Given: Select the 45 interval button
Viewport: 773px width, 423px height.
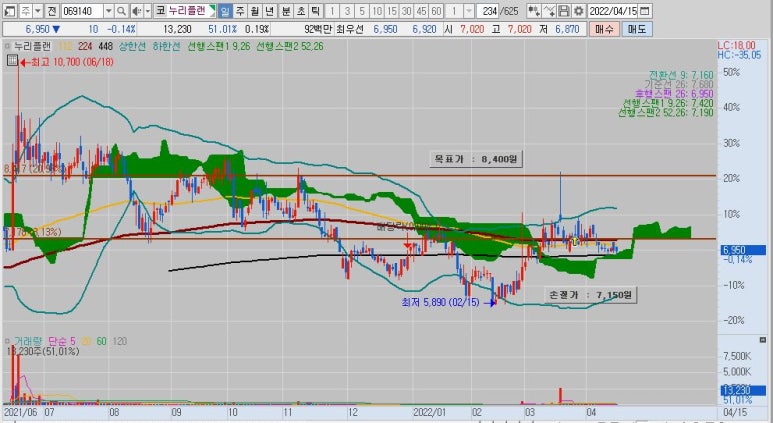Looking at the screenshot, I should click(422, 10).
